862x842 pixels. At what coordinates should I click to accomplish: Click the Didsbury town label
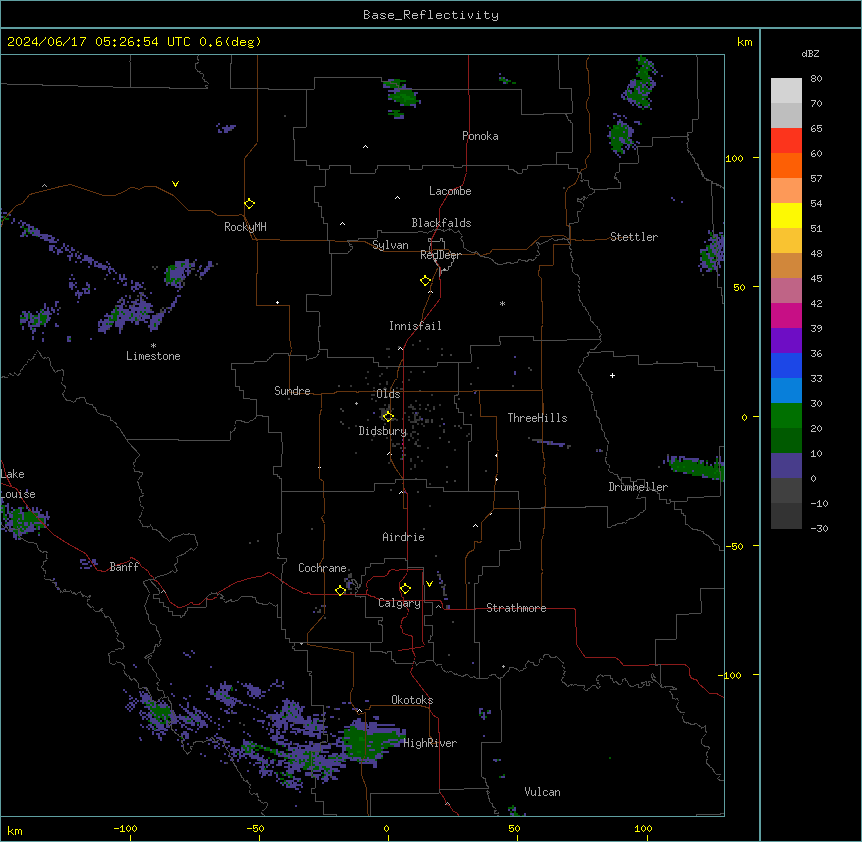coord(383,431)
